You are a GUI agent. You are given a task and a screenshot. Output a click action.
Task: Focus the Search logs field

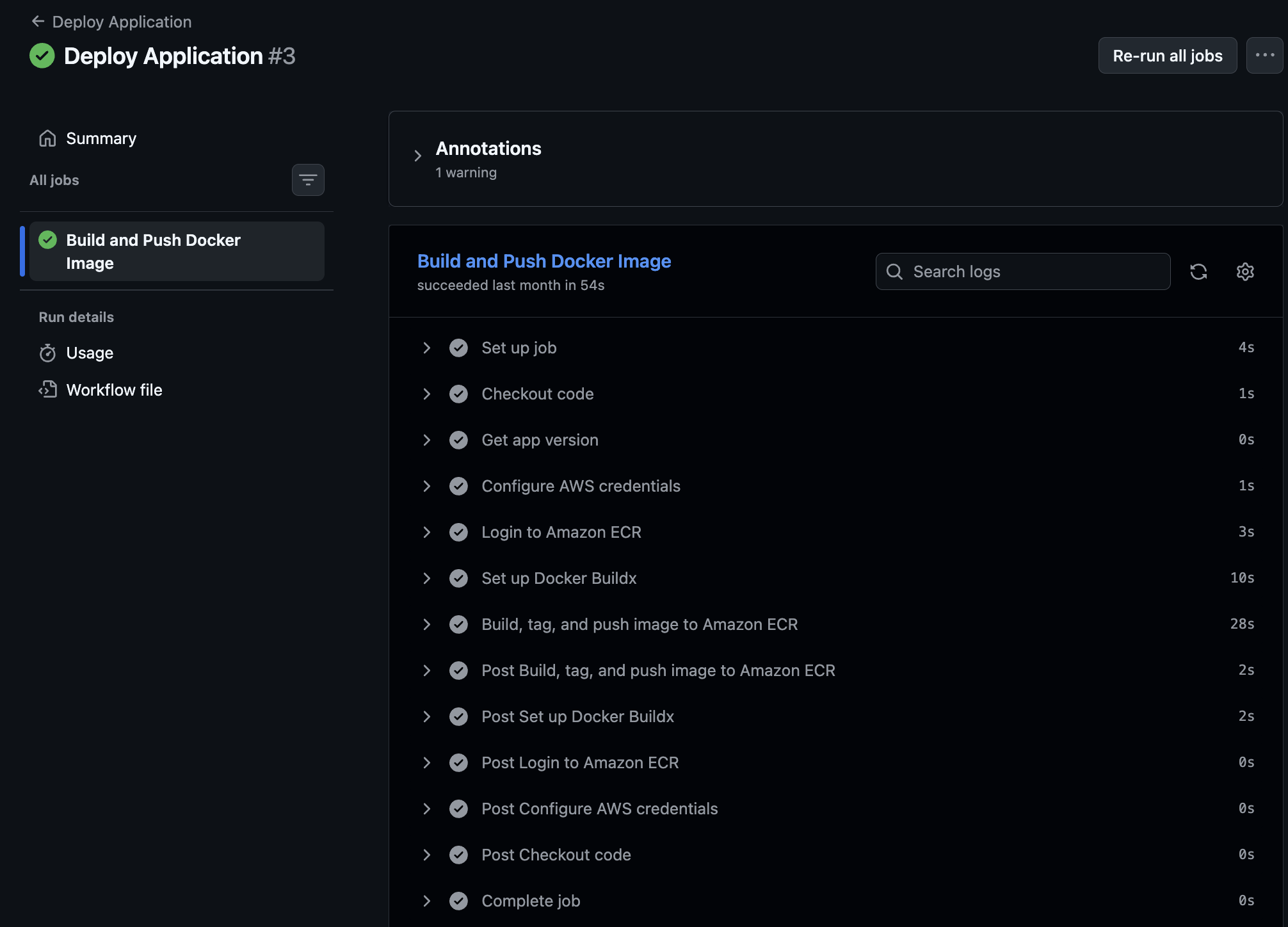[1023, 271]
